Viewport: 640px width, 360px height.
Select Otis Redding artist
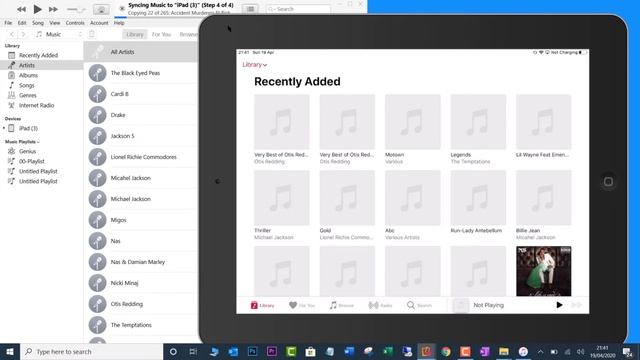[141, 304]
